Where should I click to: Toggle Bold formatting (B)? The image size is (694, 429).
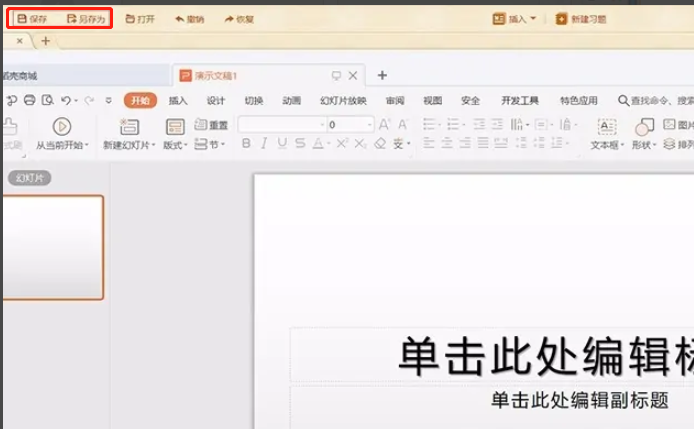click(x=246, y=144)
